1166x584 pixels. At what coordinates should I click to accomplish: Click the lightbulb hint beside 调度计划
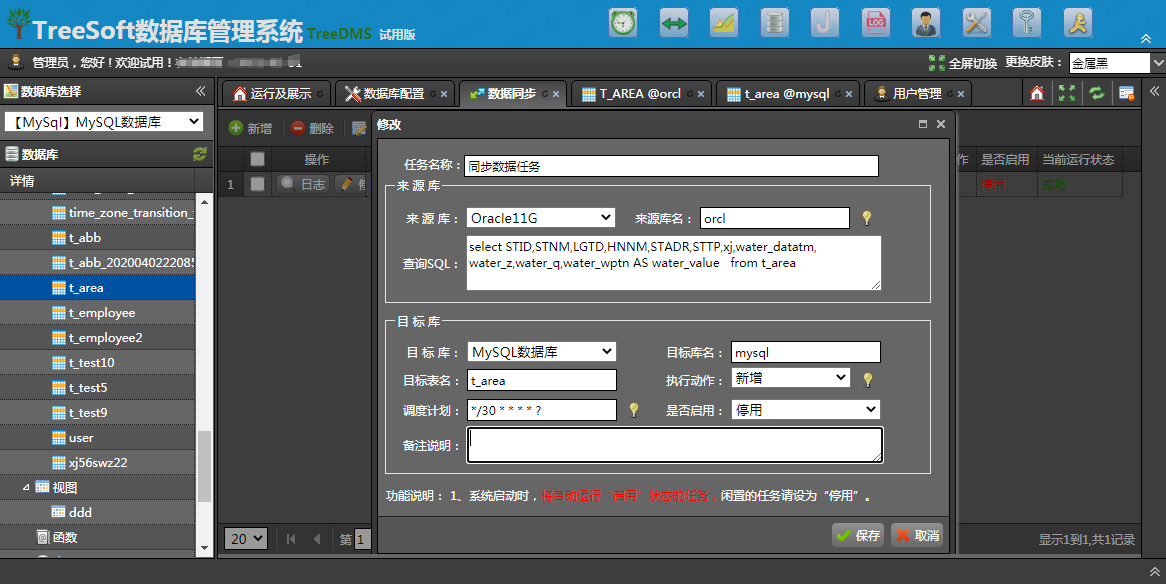click(x=634, y=410)
